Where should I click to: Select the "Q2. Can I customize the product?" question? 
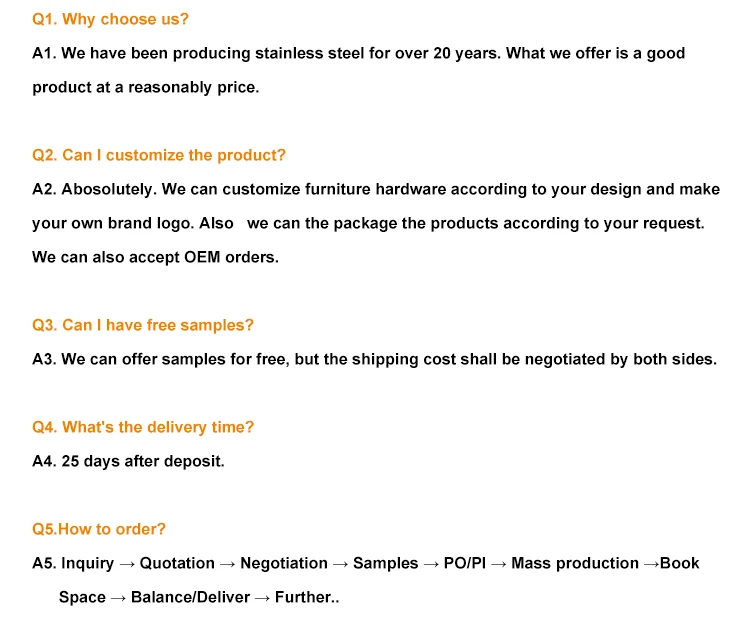[159, 155]
